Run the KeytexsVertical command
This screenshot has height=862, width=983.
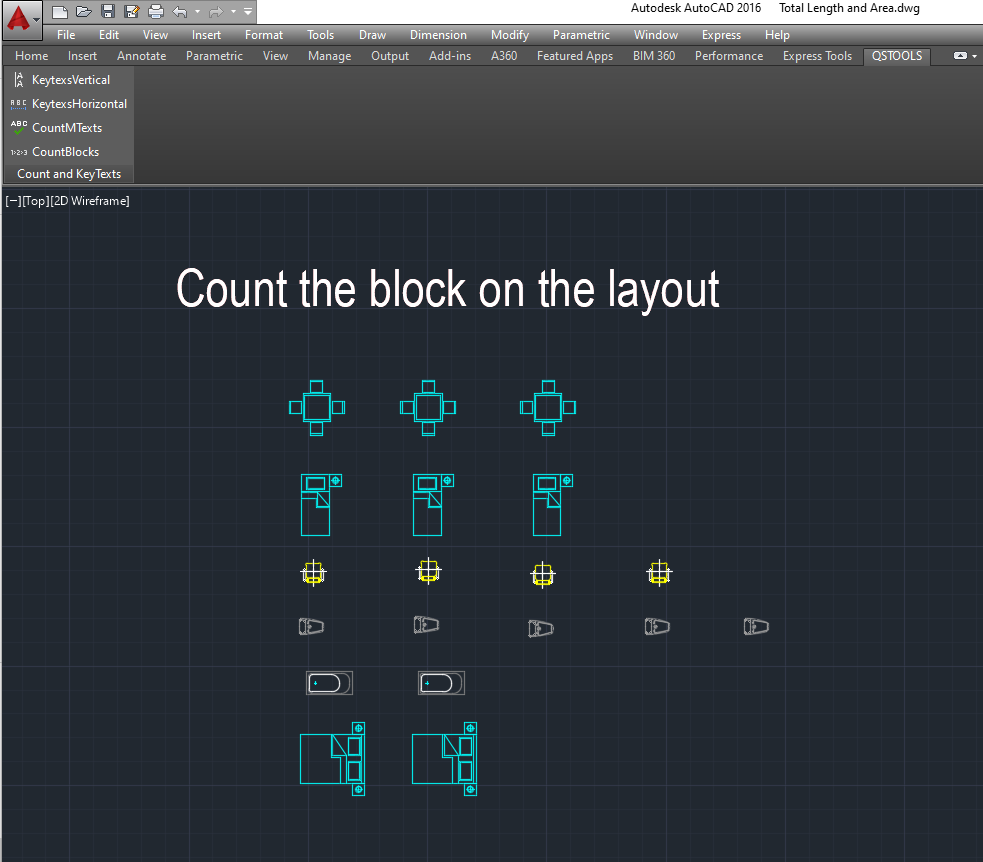point(61,80)
